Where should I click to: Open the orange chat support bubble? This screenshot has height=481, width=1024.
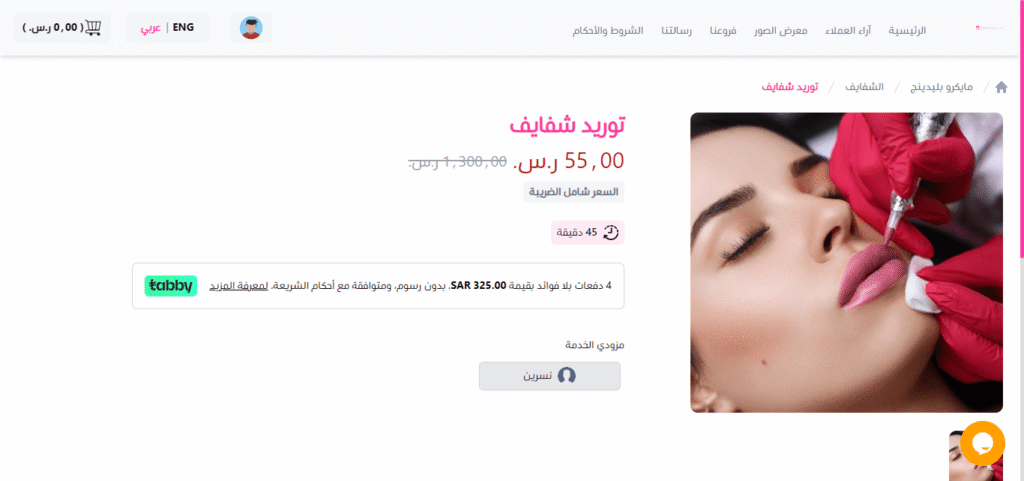pyautogui.click(x=982, y=443)
